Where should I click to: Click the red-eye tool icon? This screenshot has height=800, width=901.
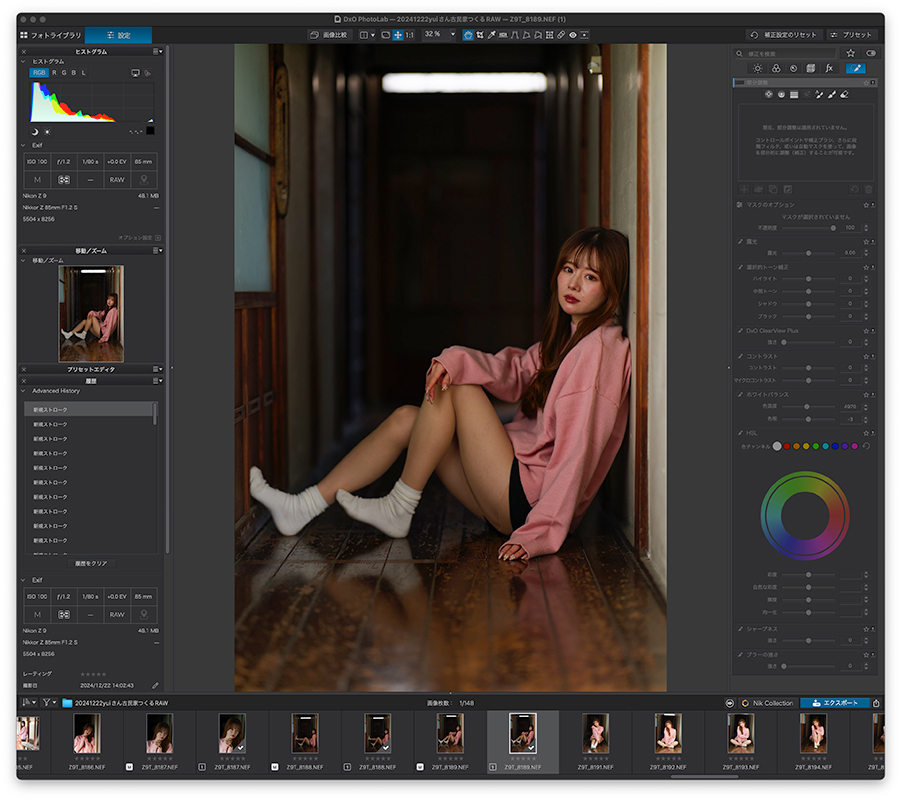coord(573,35)
